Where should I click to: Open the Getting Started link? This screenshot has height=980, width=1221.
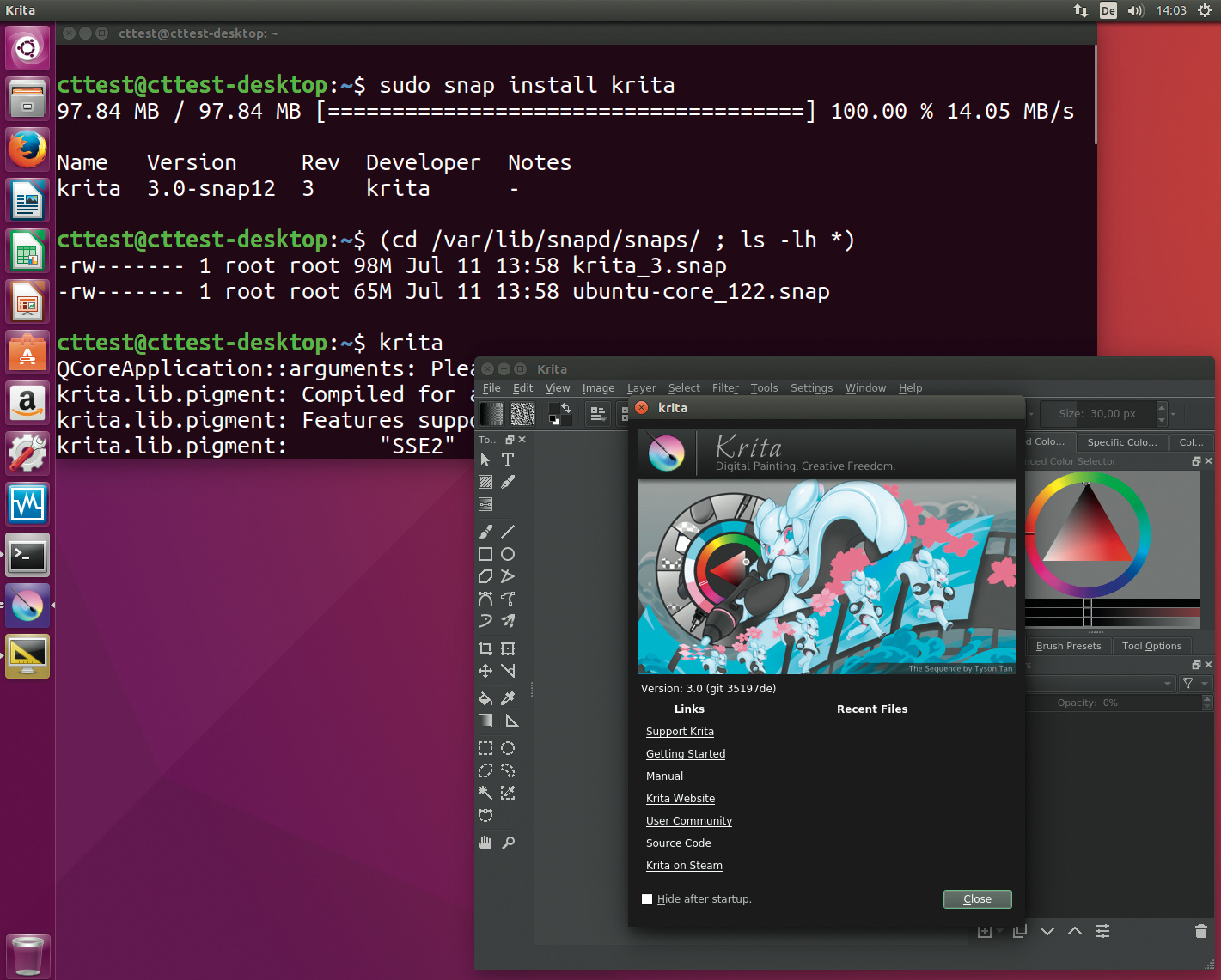[x=686, y=754]
